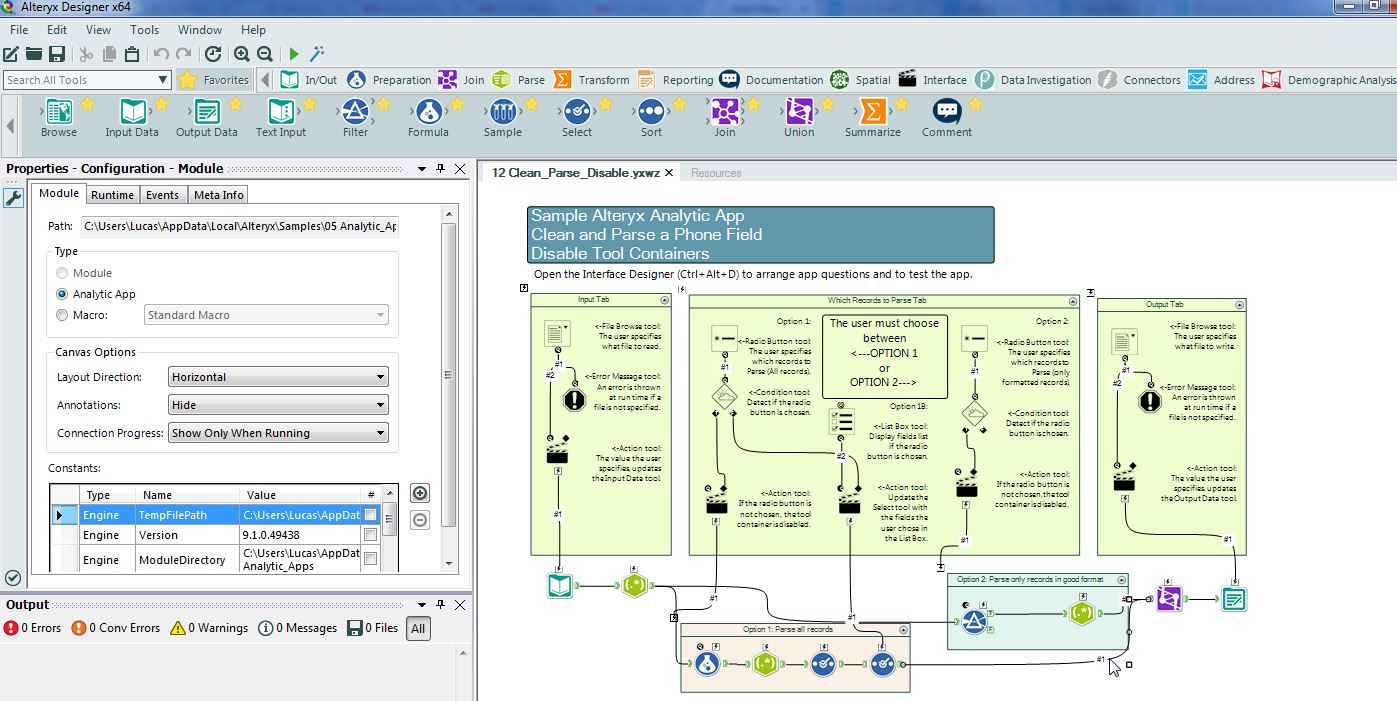The width and height of the screenshot is (1397, 701).
Task: Open the Layout Direction dropdown
Action: pos(278,377)
